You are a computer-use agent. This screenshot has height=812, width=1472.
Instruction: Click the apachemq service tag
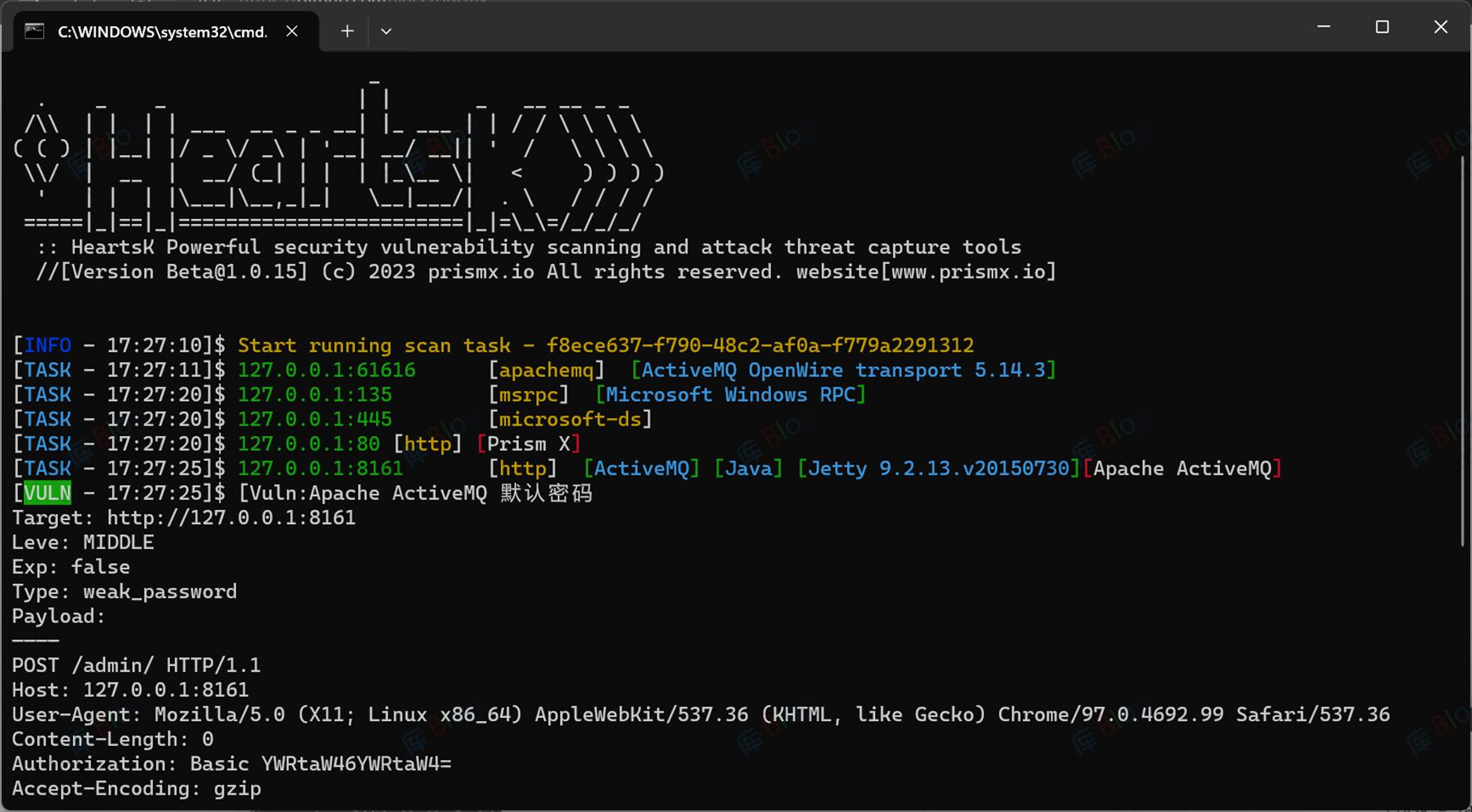[546, 370]
